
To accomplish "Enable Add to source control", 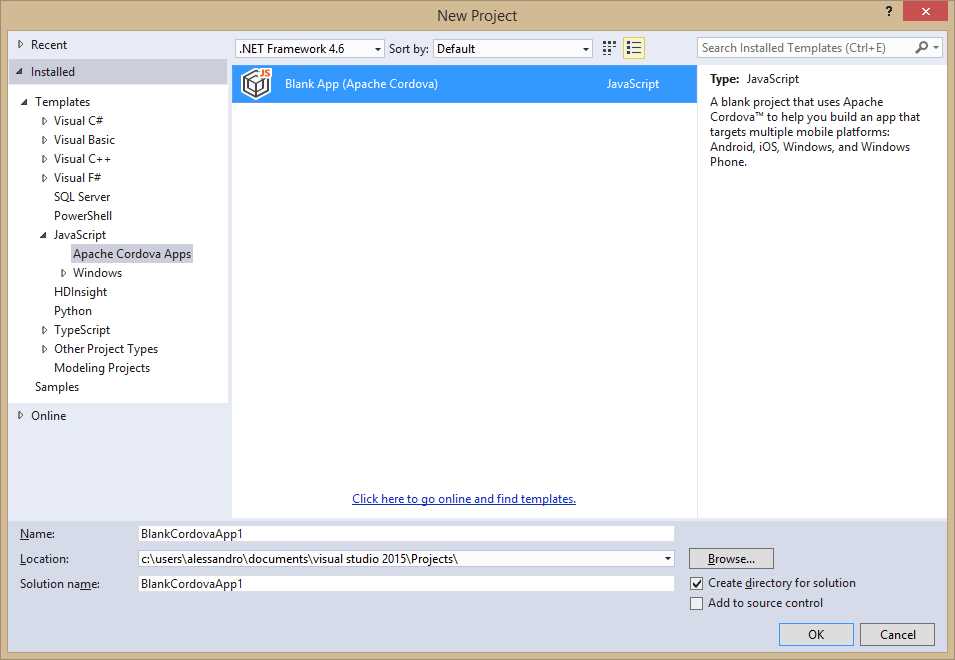I will pyautogui.click(x=695, y=603).
